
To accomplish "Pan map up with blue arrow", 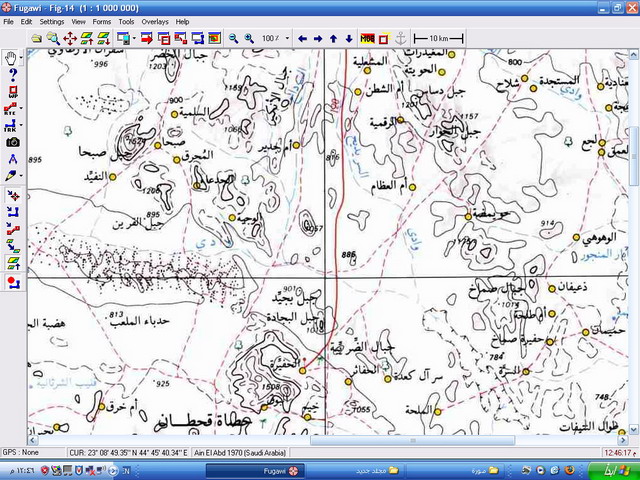I will click(333, 39).
